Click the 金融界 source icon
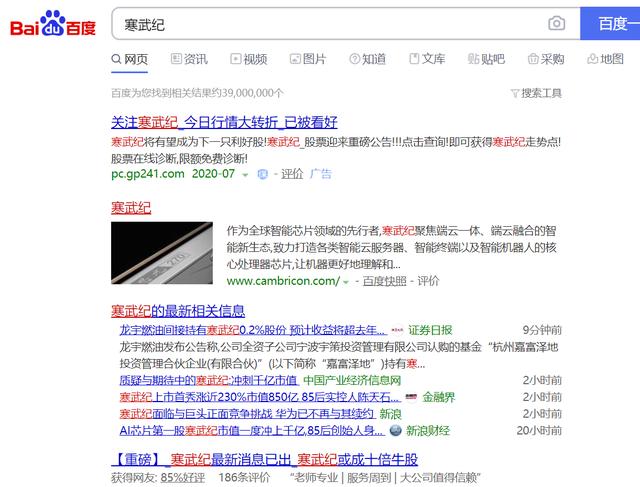The image size is (640, 487). pos(412,397)
